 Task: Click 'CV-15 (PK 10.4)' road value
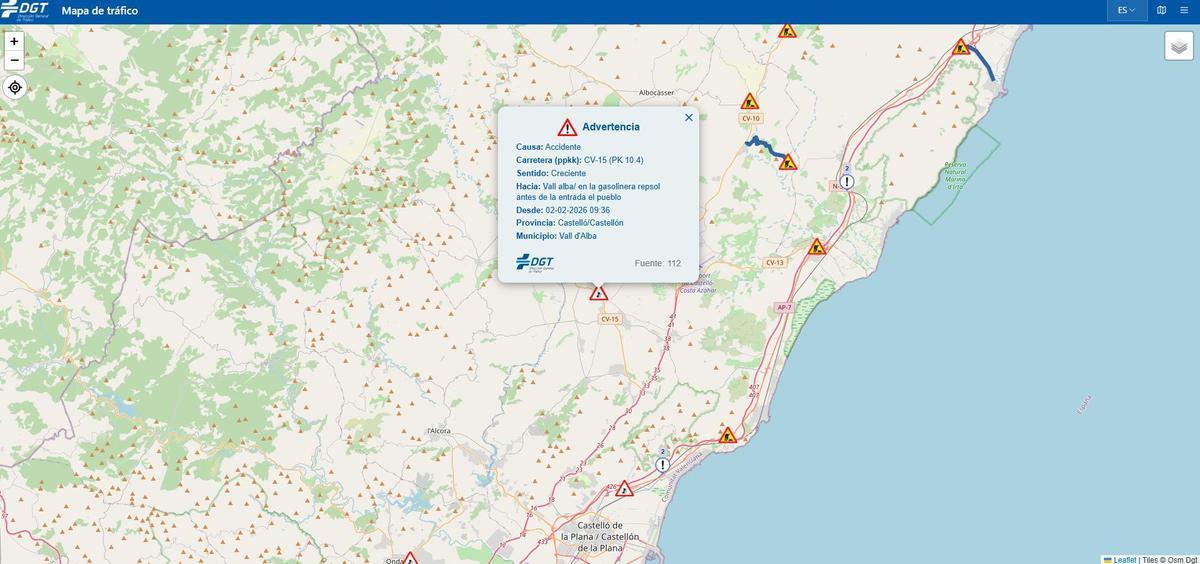(x=614, y=160)
